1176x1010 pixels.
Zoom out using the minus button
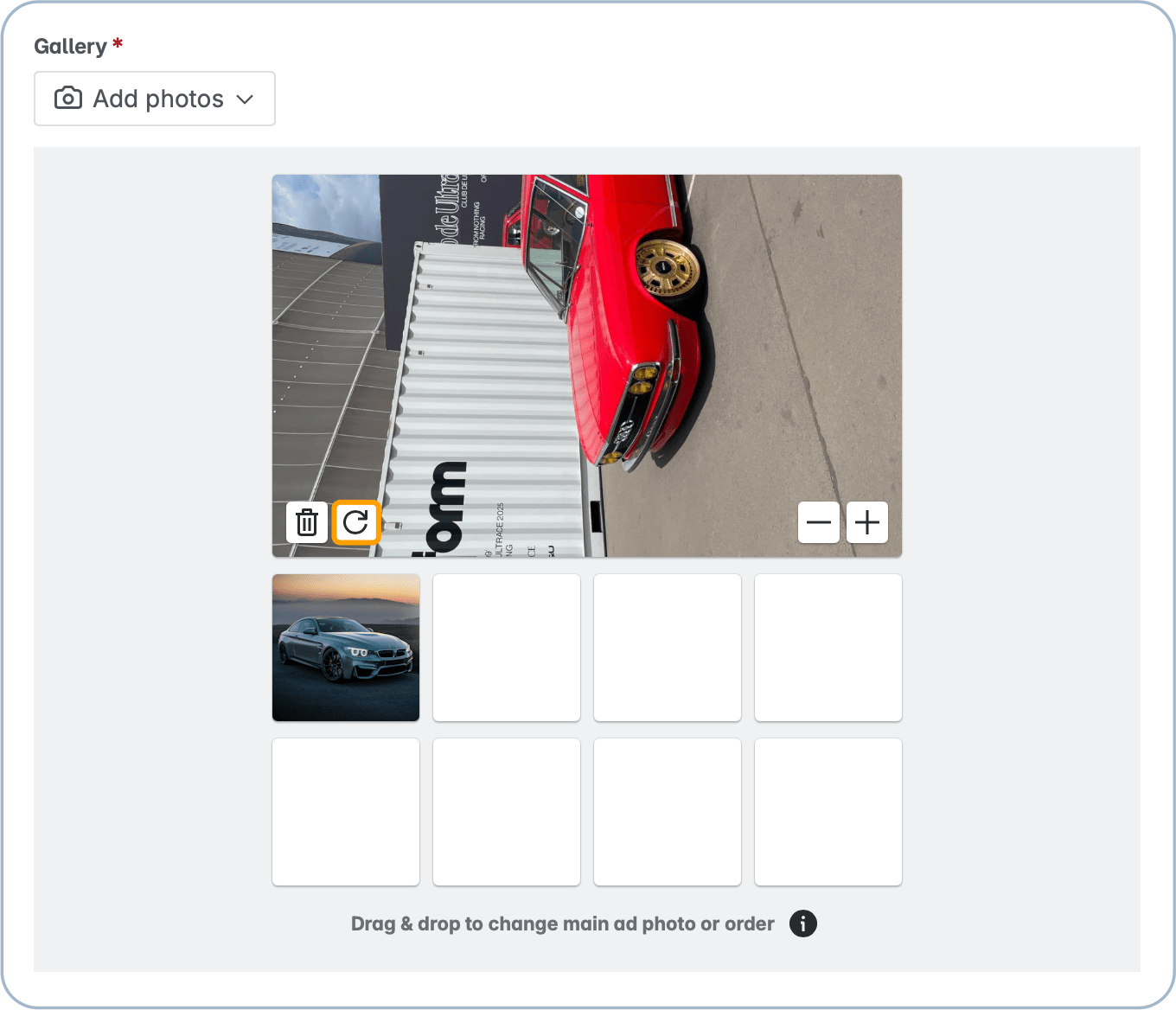818,522
